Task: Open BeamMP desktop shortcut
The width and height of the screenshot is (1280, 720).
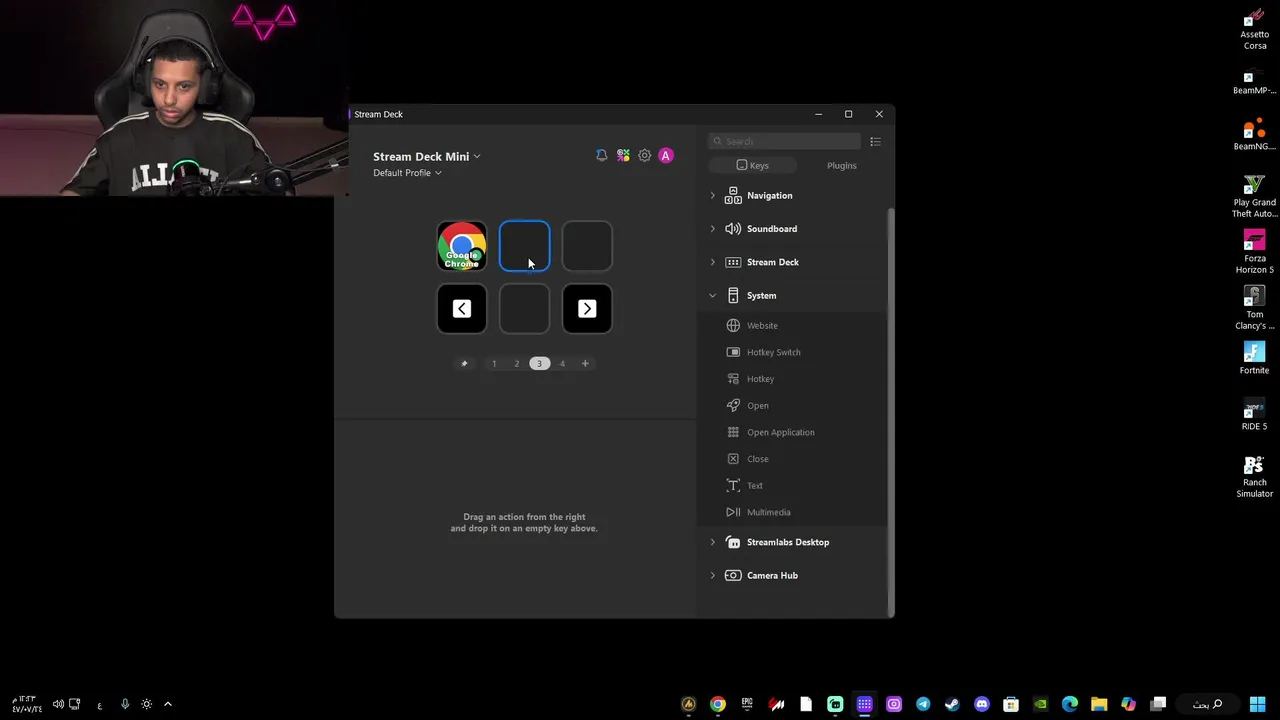Action: (x=1255, y=82)
